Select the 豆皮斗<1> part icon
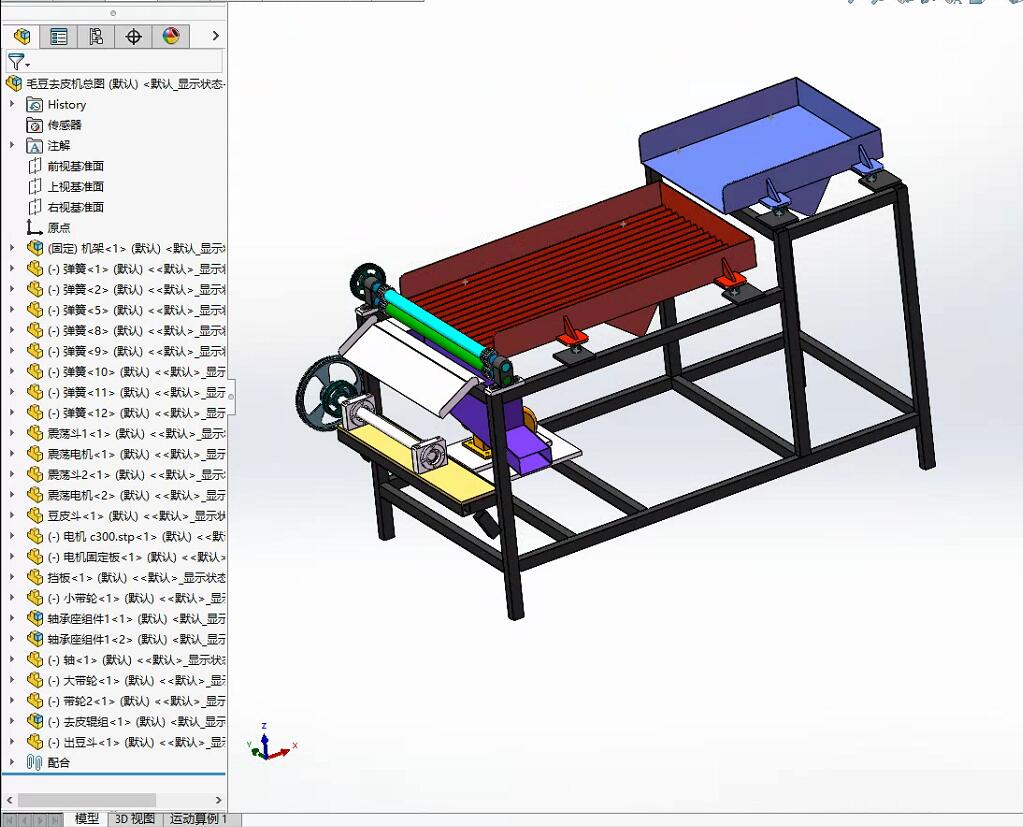The height and width of the screenshot is (827, 1023). click(x=35, y=515)
